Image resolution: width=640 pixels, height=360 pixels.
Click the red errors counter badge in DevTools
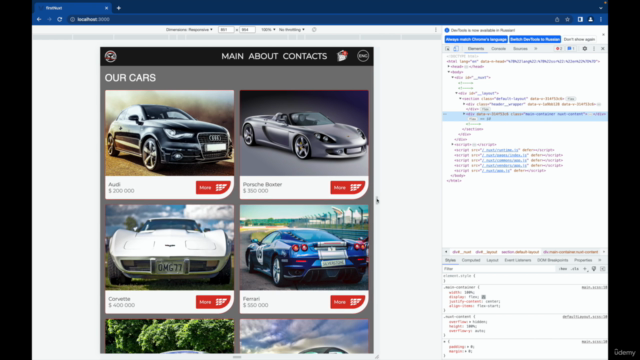point(559,49)
